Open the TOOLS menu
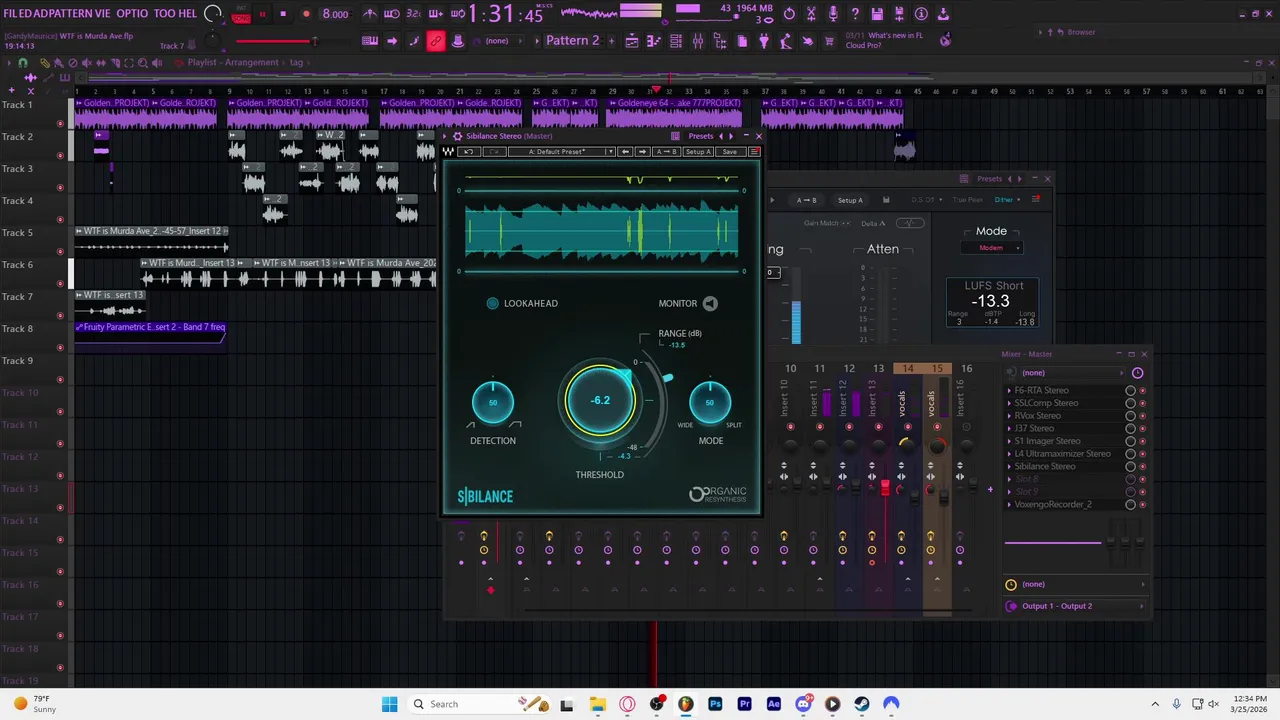Viewport: 1280px width, 720px height. coord(165,14)
